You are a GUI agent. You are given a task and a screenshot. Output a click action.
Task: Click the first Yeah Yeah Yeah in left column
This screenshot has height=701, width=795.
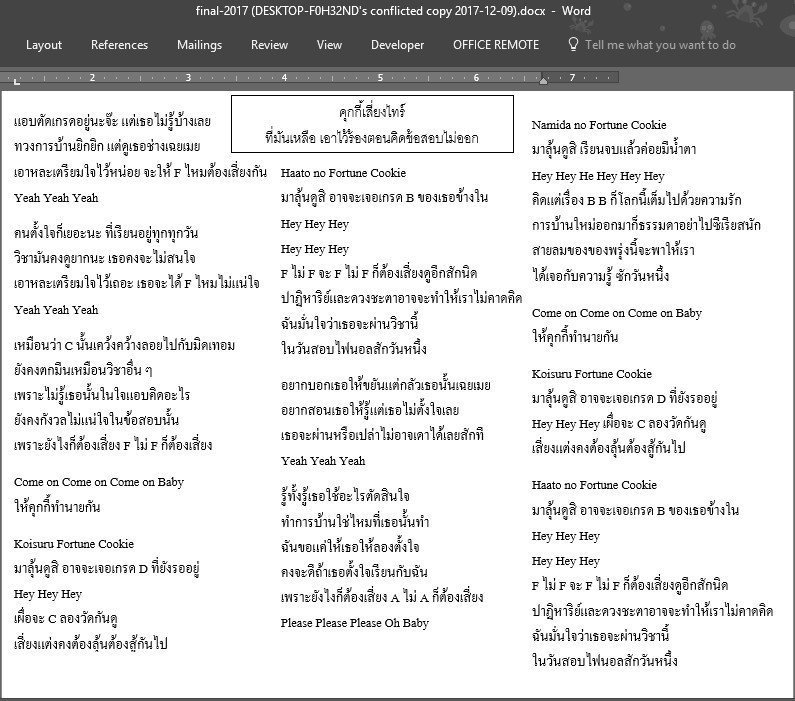tap(56, 198)
